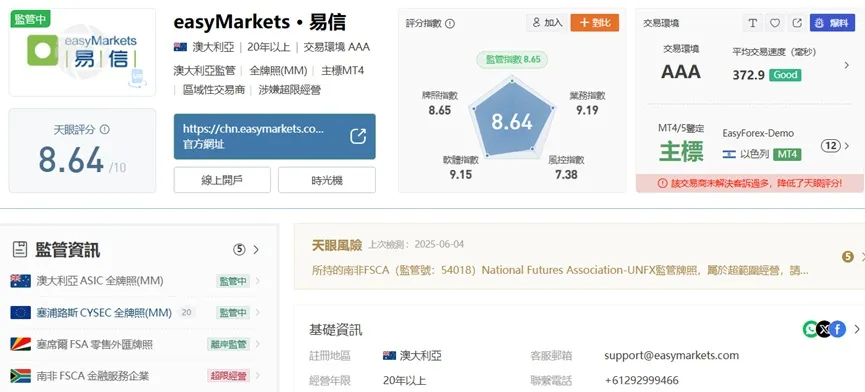Click the Facebook share icon

pyautogui.click(x=837, y=329)
